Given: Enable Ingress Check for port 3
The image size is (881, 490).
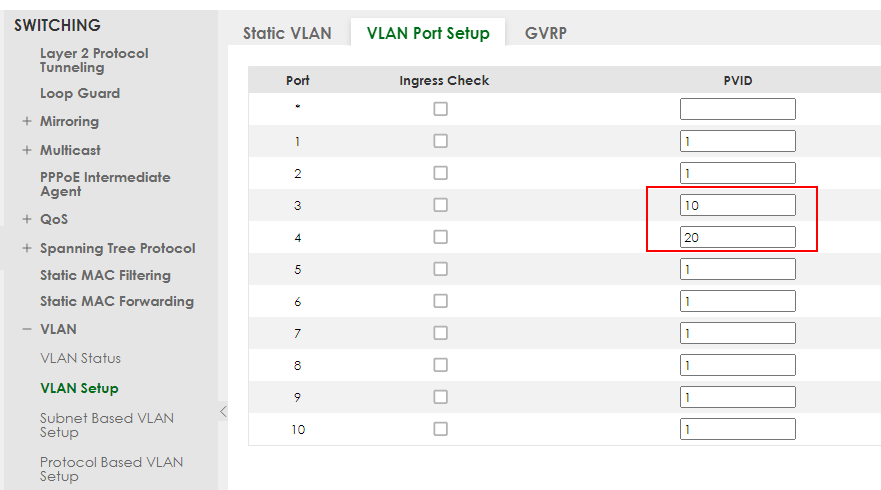Looking at the screenshot, I should [x=440, y=205].
